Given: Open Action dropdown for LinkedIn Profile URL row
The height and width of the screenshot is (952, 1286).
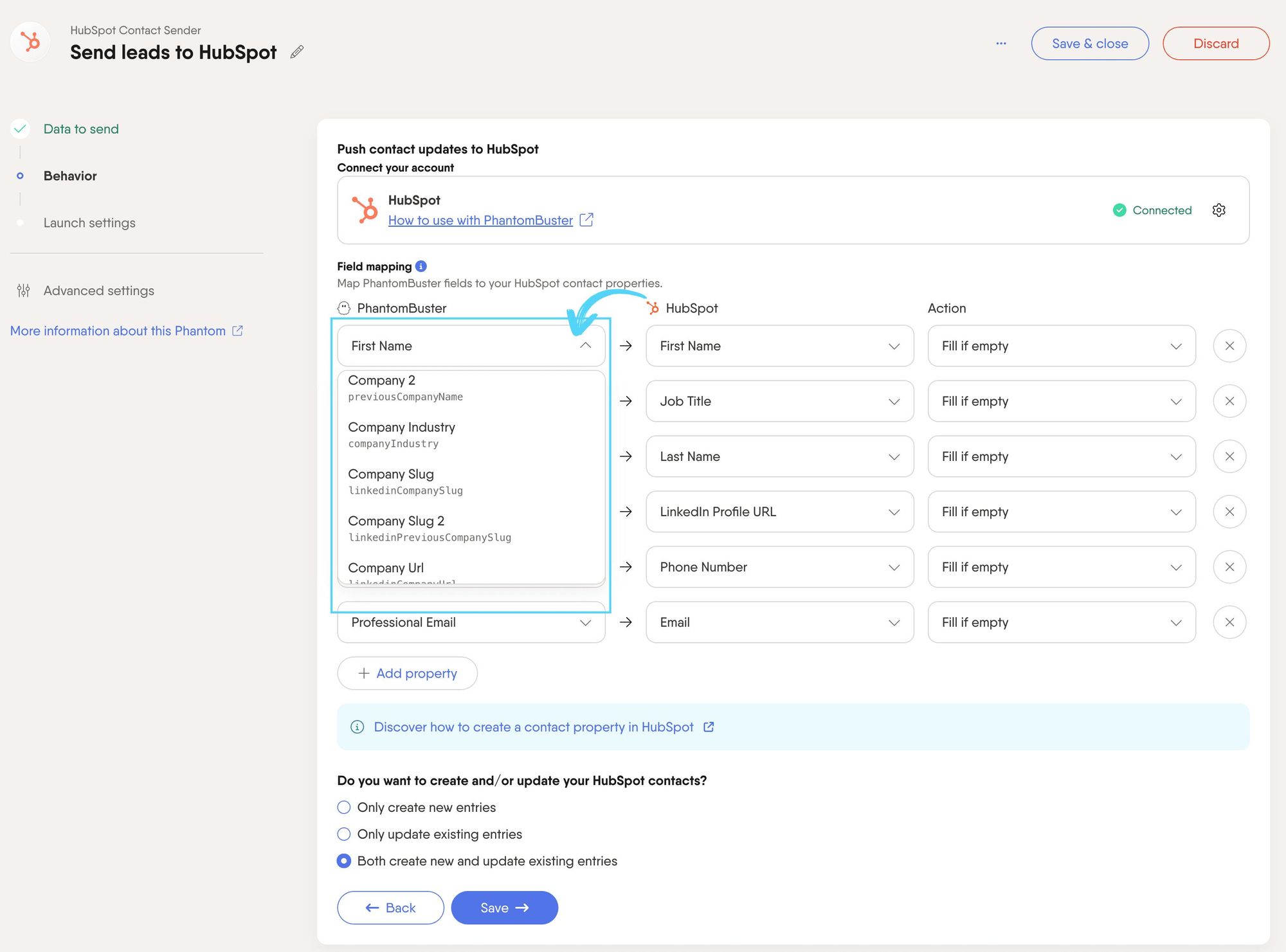Looking at the screenshot, I should (x=1062, y=512).
